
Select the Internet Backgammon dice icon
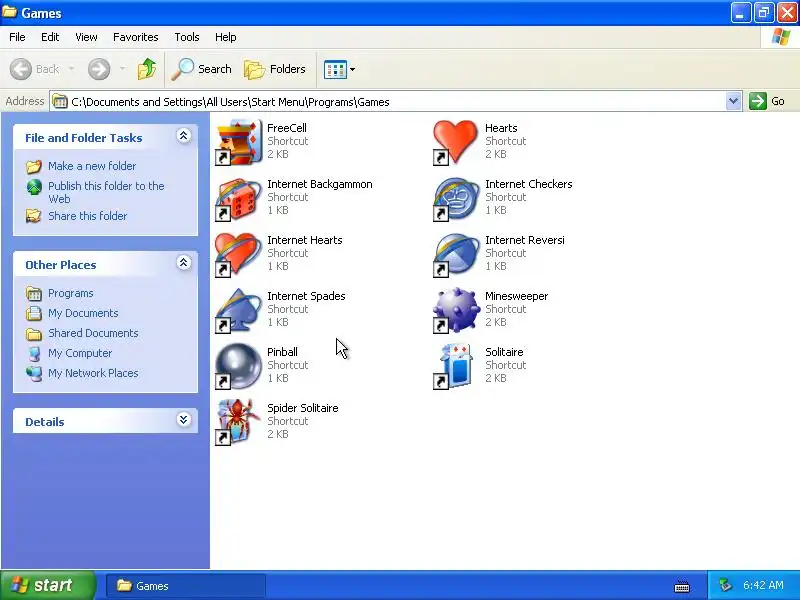pos(238,198)
